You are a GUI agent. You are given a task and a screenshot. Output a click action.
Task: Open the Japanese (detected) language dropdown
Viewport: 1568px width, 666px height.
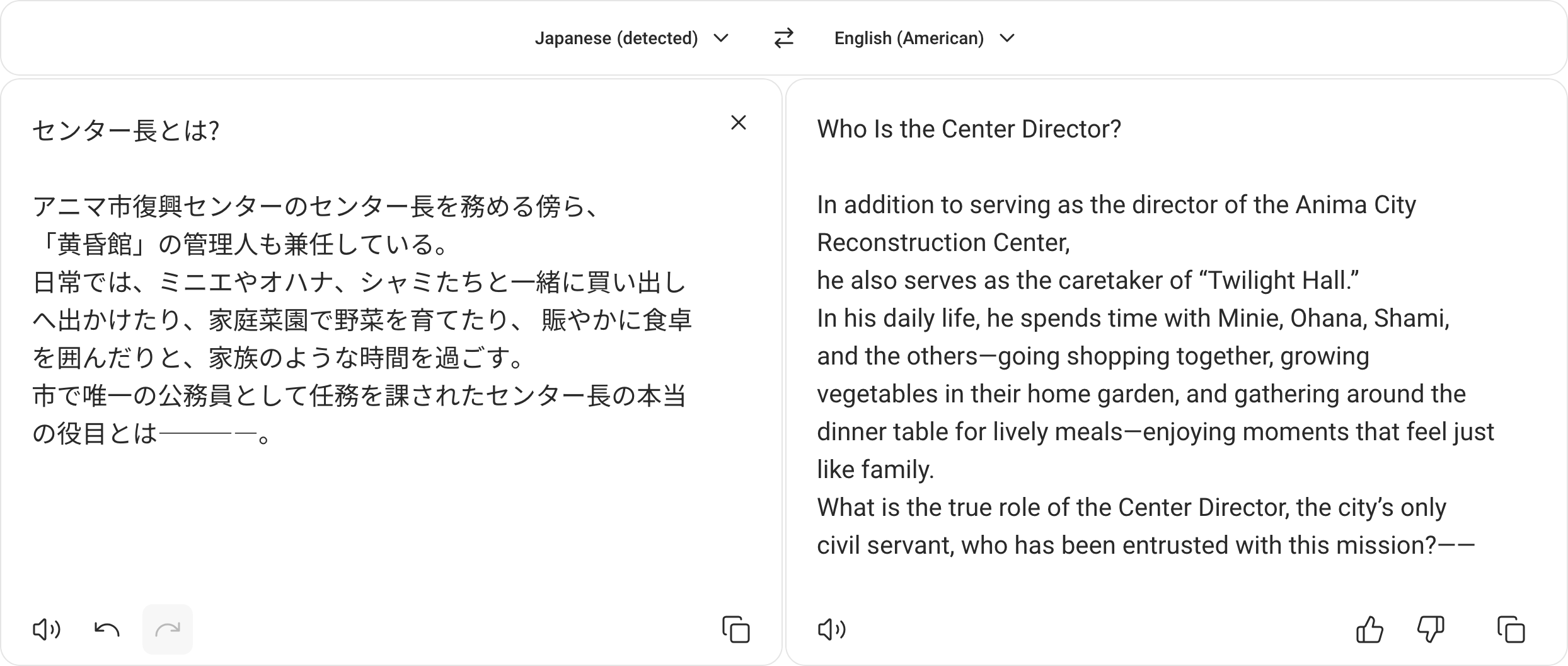(x=632, y=38)
